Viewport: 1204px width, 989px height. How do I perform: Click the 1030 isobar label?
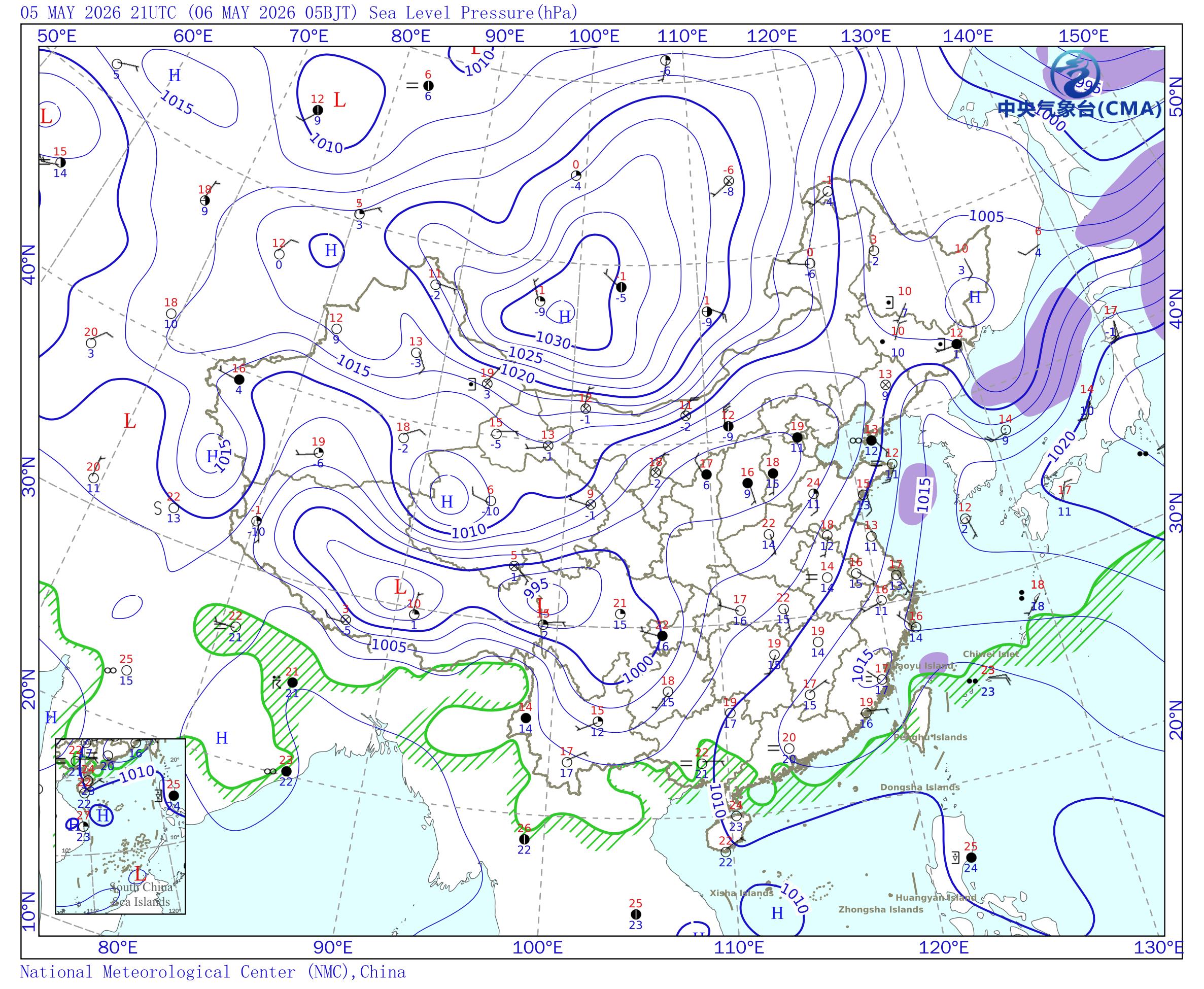[x=553, y=340]
